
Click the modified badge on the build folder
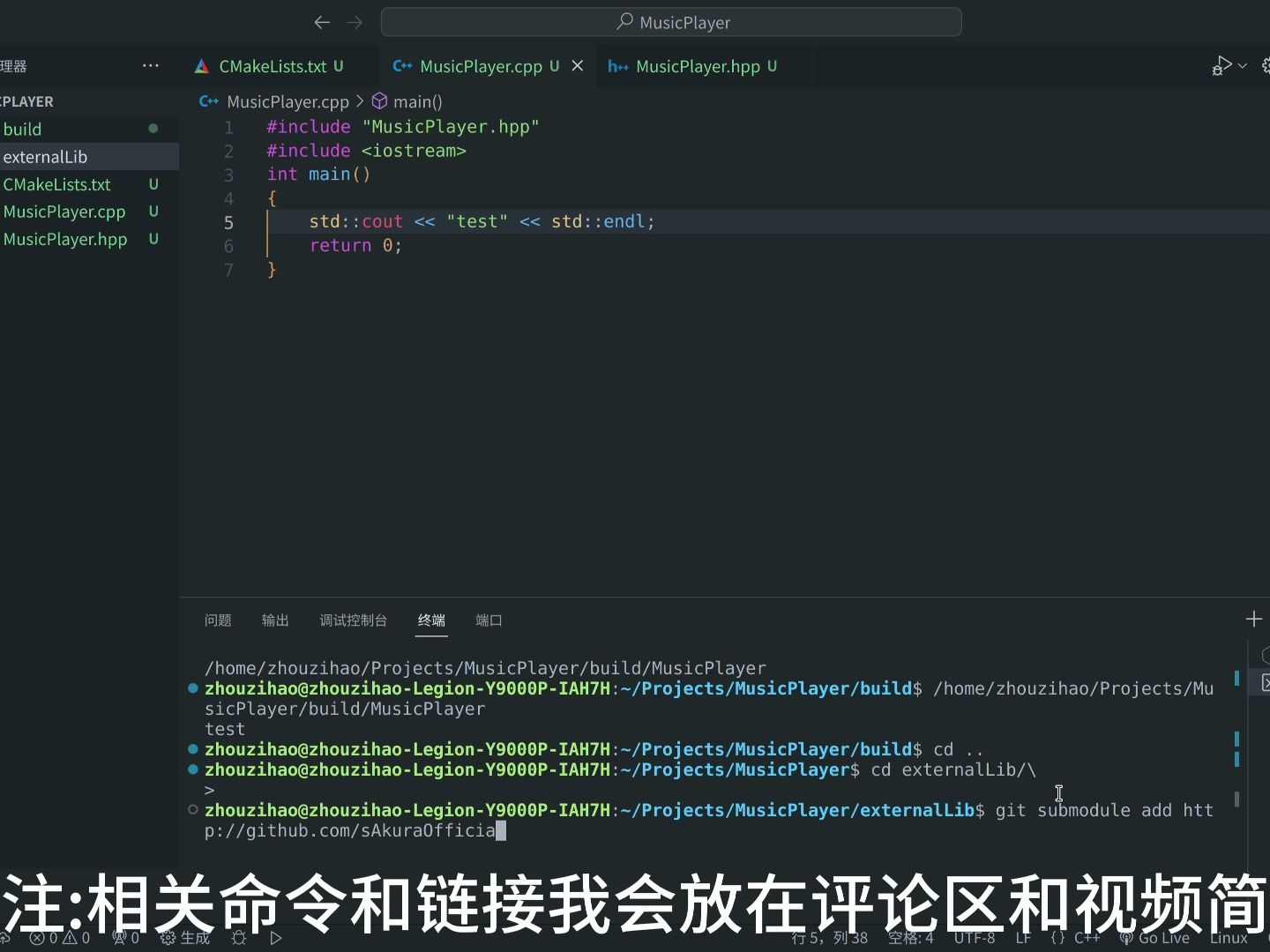pos(153,129)
